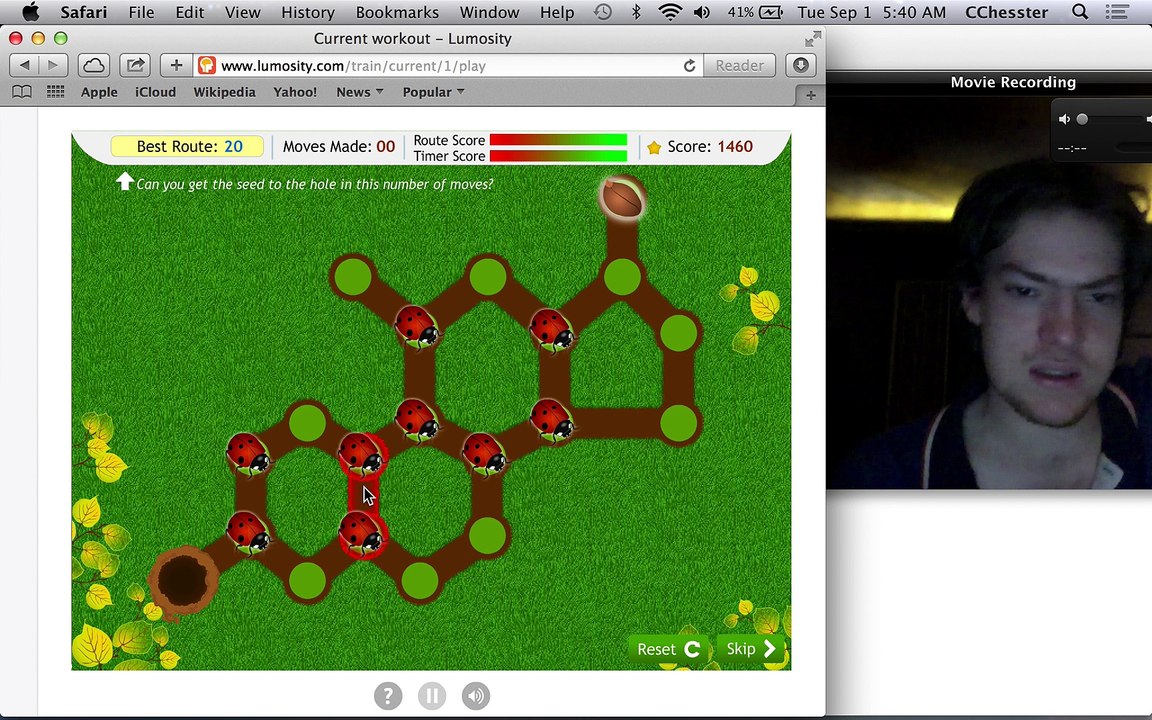Click the Safari forward arrow button
The image size is (1152, 720).
click(x=53, y=65)
